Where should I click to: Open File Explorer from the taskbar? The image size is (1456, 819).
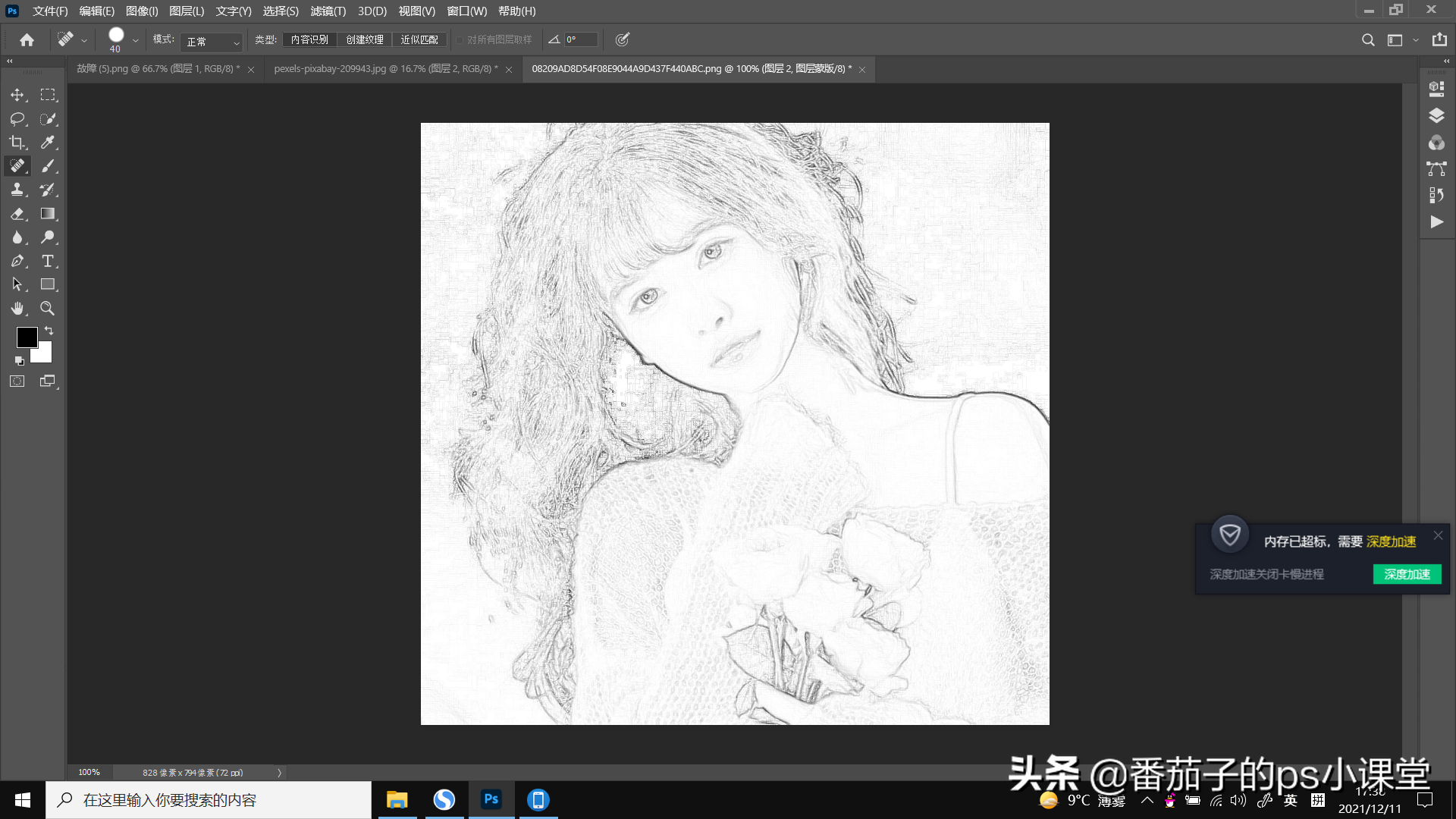click(x=397, y=800)
